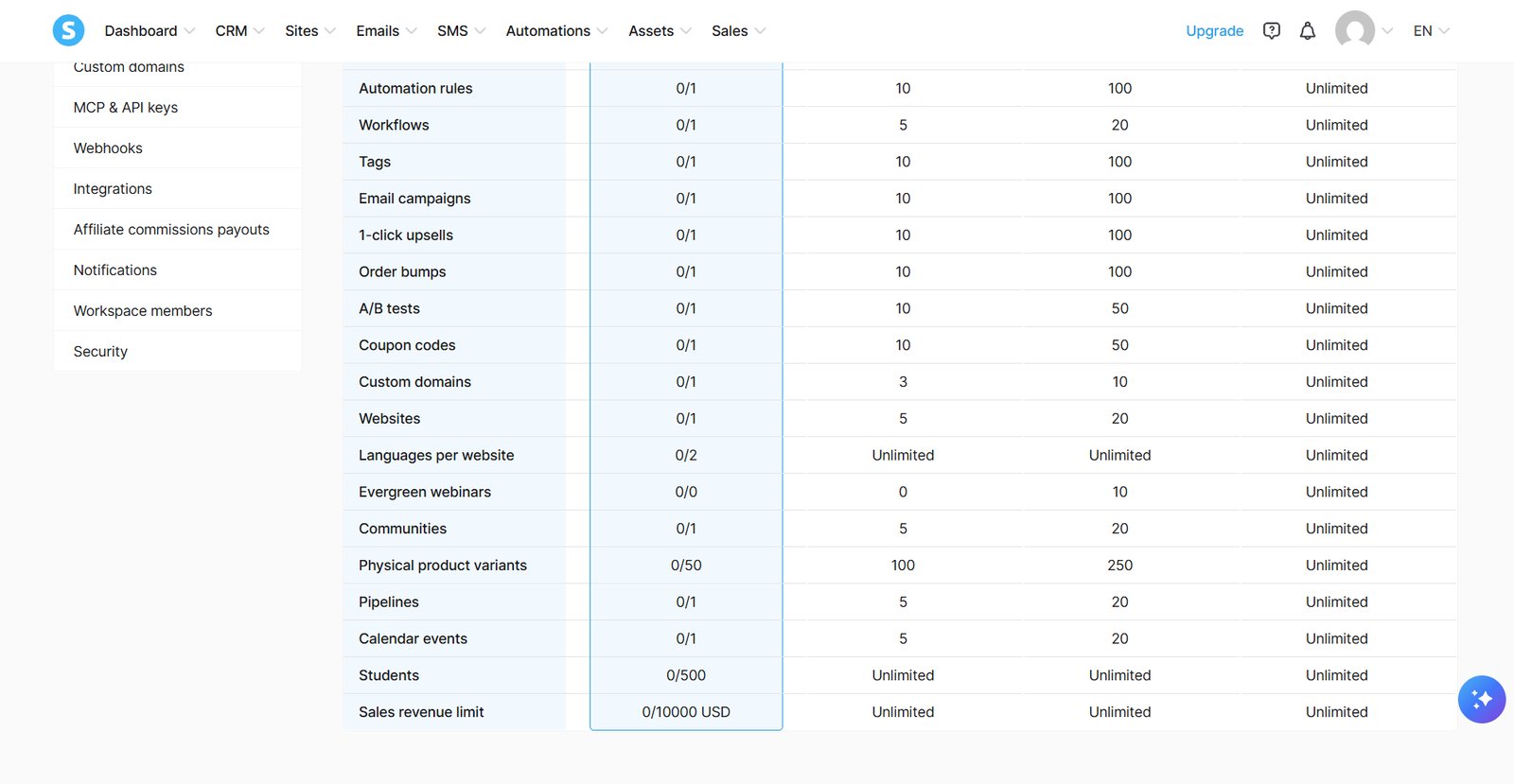
Task: Click the 0/500 Students usage value
Action: [x=686, y=675]
